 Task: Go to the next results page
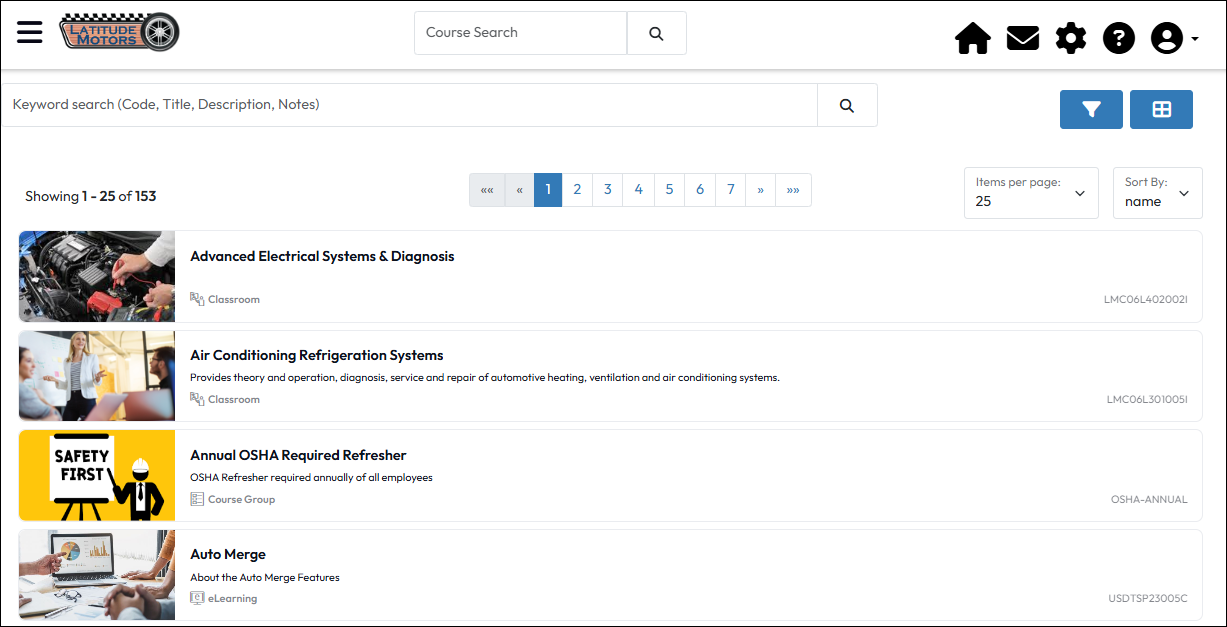[761, 190]
